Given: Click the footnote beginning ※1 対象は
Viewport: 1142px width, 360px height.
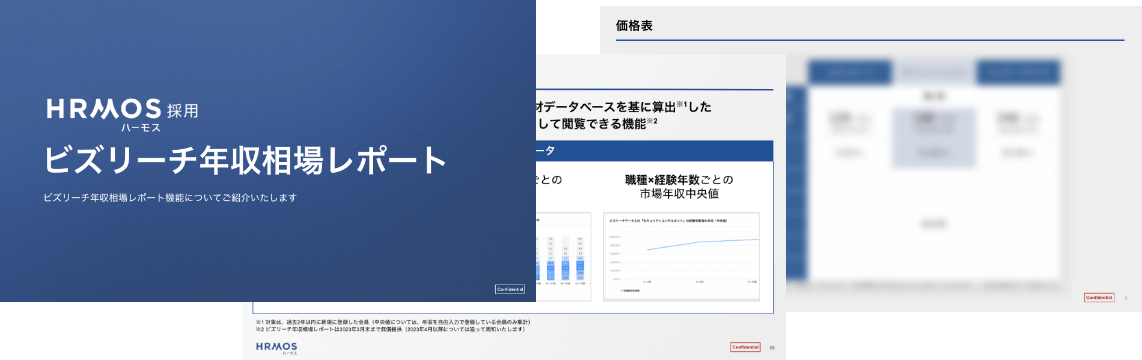Looking at the screenshot, I should (393, 321).
